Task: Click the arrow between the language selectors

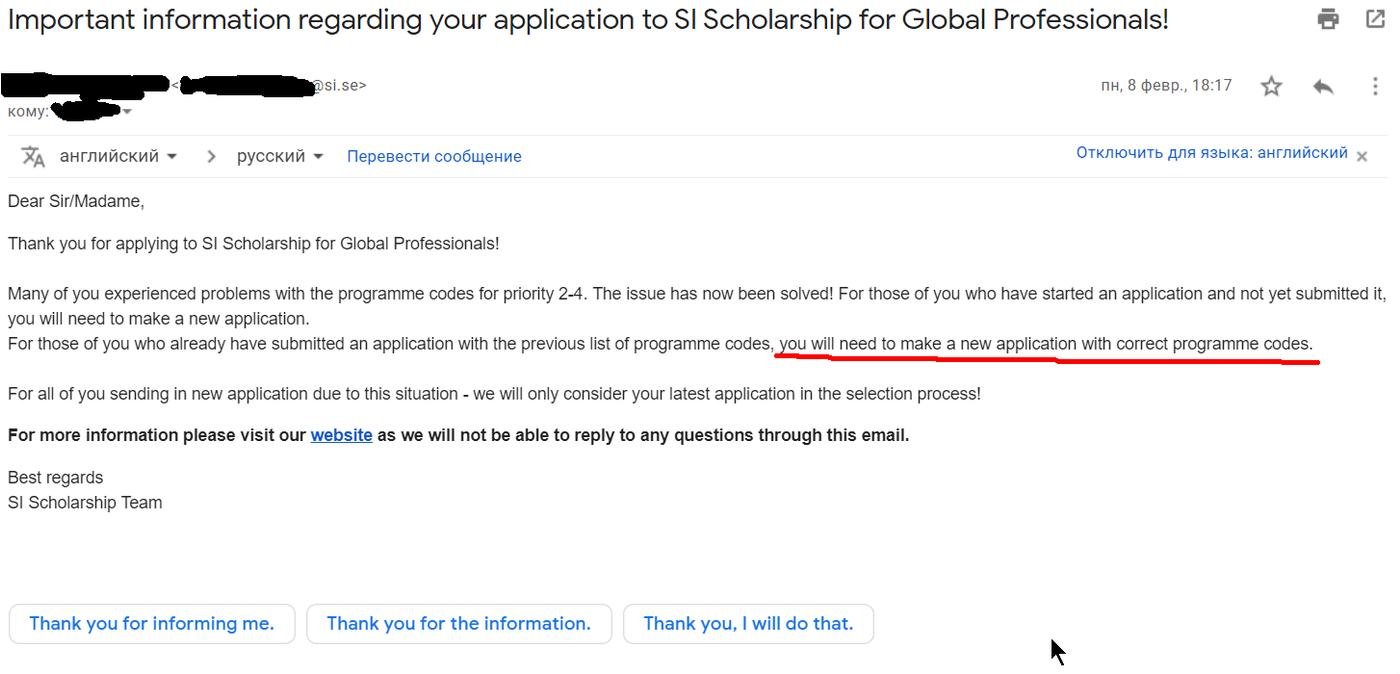Action: 210,156
